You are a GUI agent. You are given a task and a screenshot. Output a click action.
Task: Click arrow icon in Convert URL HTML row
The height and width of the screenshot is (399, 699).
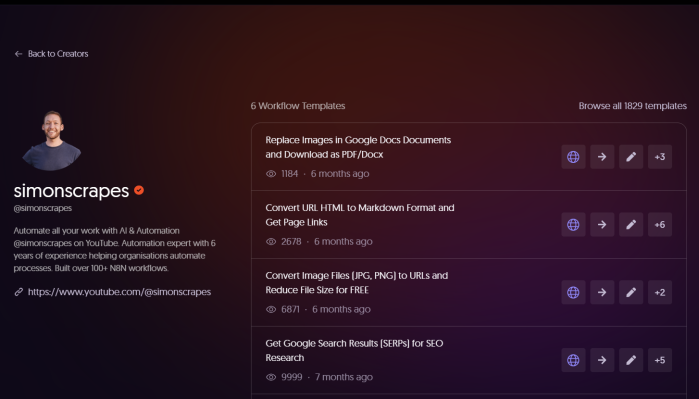click(x=602, y=225)
